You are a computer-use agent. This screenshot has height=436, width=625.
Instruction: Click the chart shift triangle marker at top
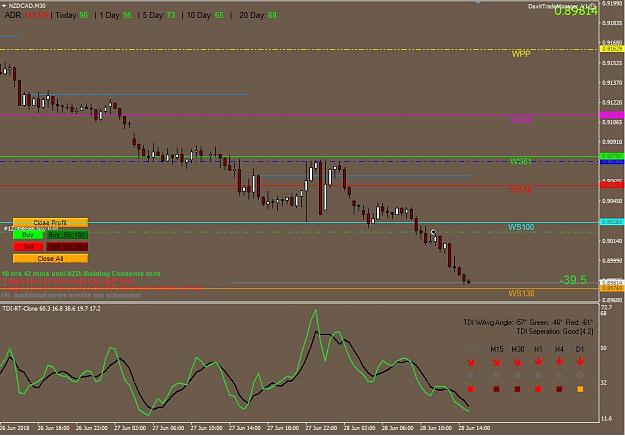click(x=478, y=2)
